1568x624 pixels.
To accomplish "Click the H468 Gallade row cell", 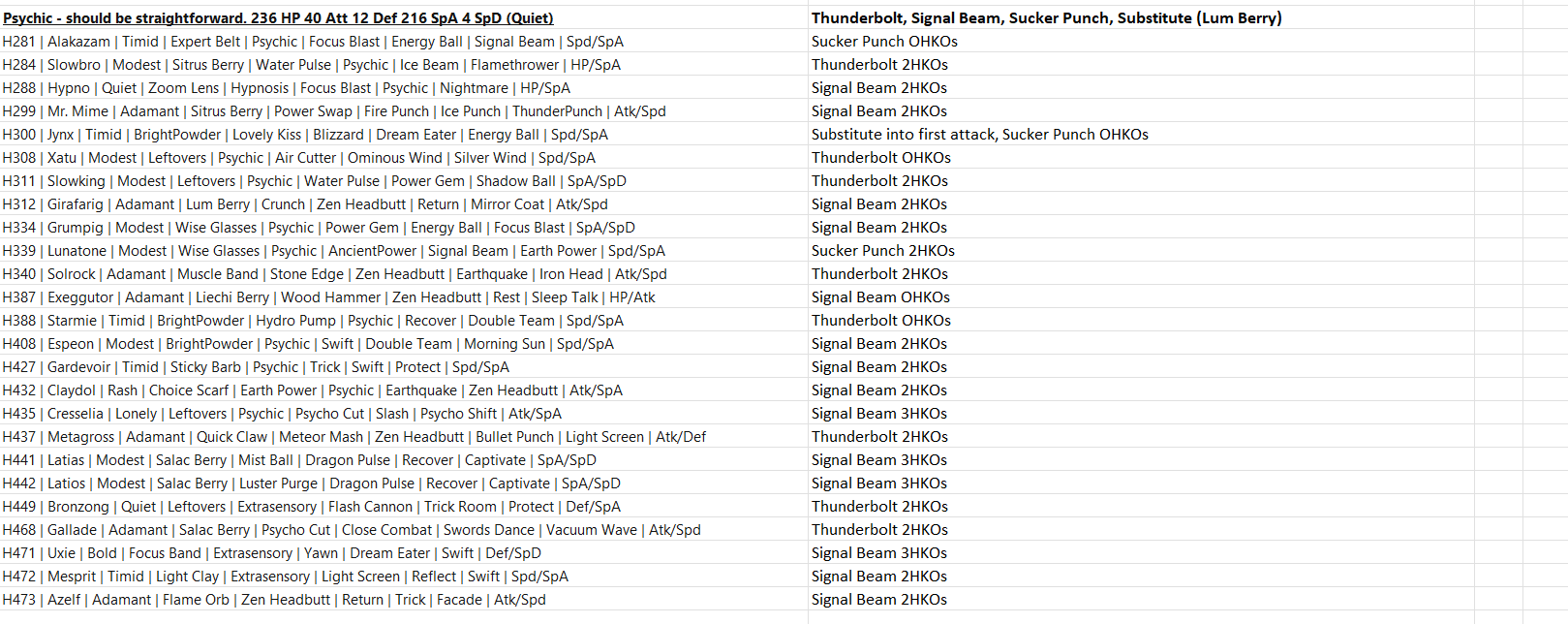I will (351, 530).
